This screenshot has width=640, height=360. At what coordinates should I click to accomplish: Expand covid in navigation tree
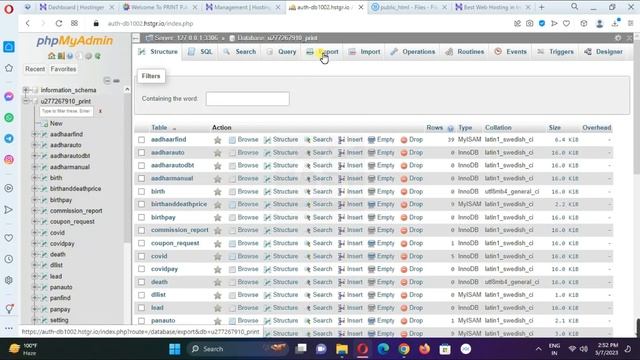pyautogui.click(x=35, y=232)
